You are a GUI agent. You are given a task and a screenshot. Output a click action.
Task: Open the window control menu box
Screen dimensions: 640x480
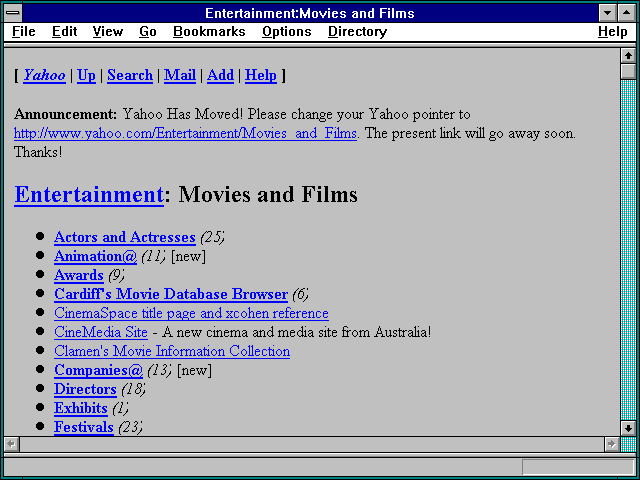pos(13,13)
